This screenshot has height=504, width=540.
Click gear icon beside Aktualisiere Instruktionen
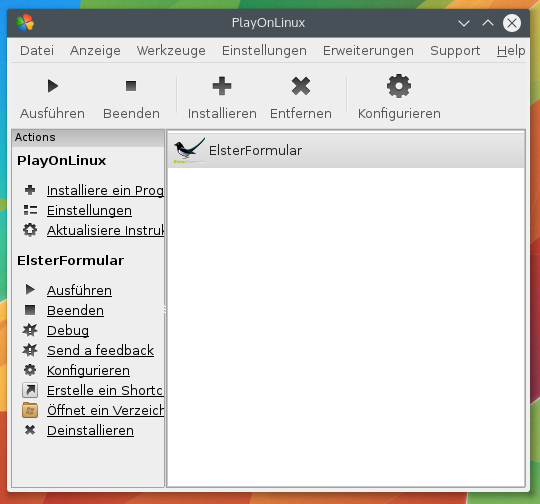30,230
